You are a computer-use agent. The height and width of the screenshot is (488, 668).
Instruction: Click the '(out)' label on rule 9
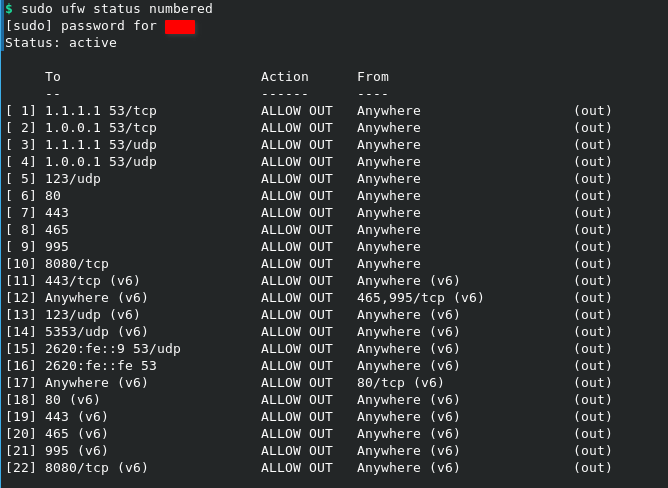click(592, 247)
